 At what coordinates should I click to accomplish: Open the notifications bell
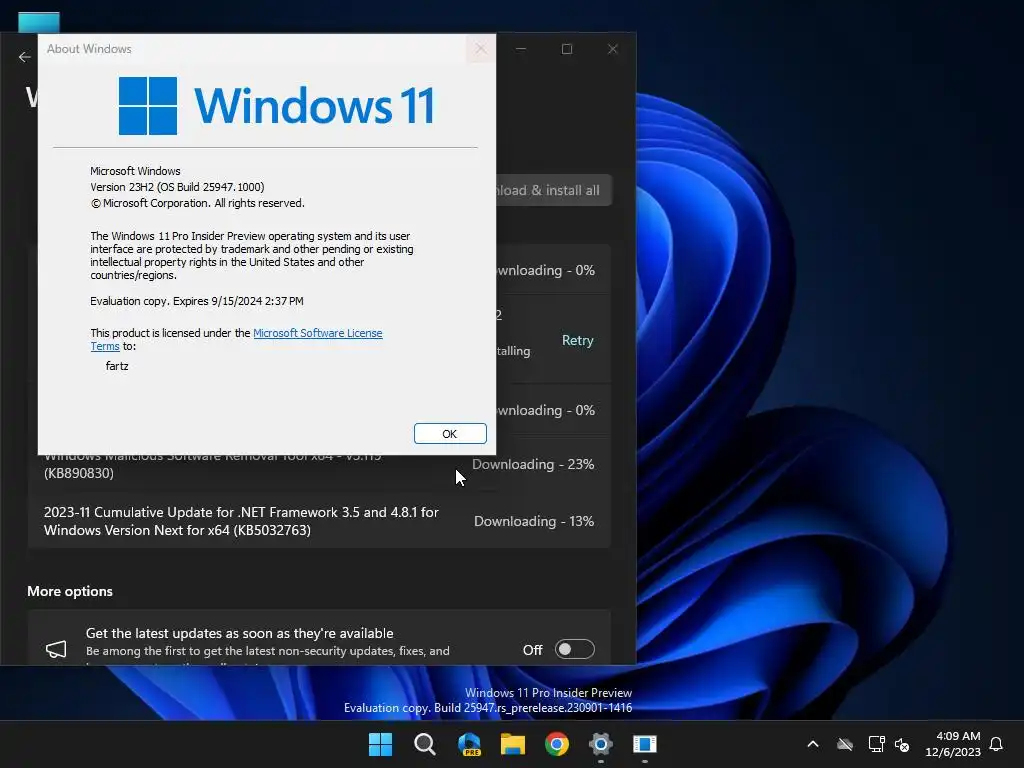[997, 744]
